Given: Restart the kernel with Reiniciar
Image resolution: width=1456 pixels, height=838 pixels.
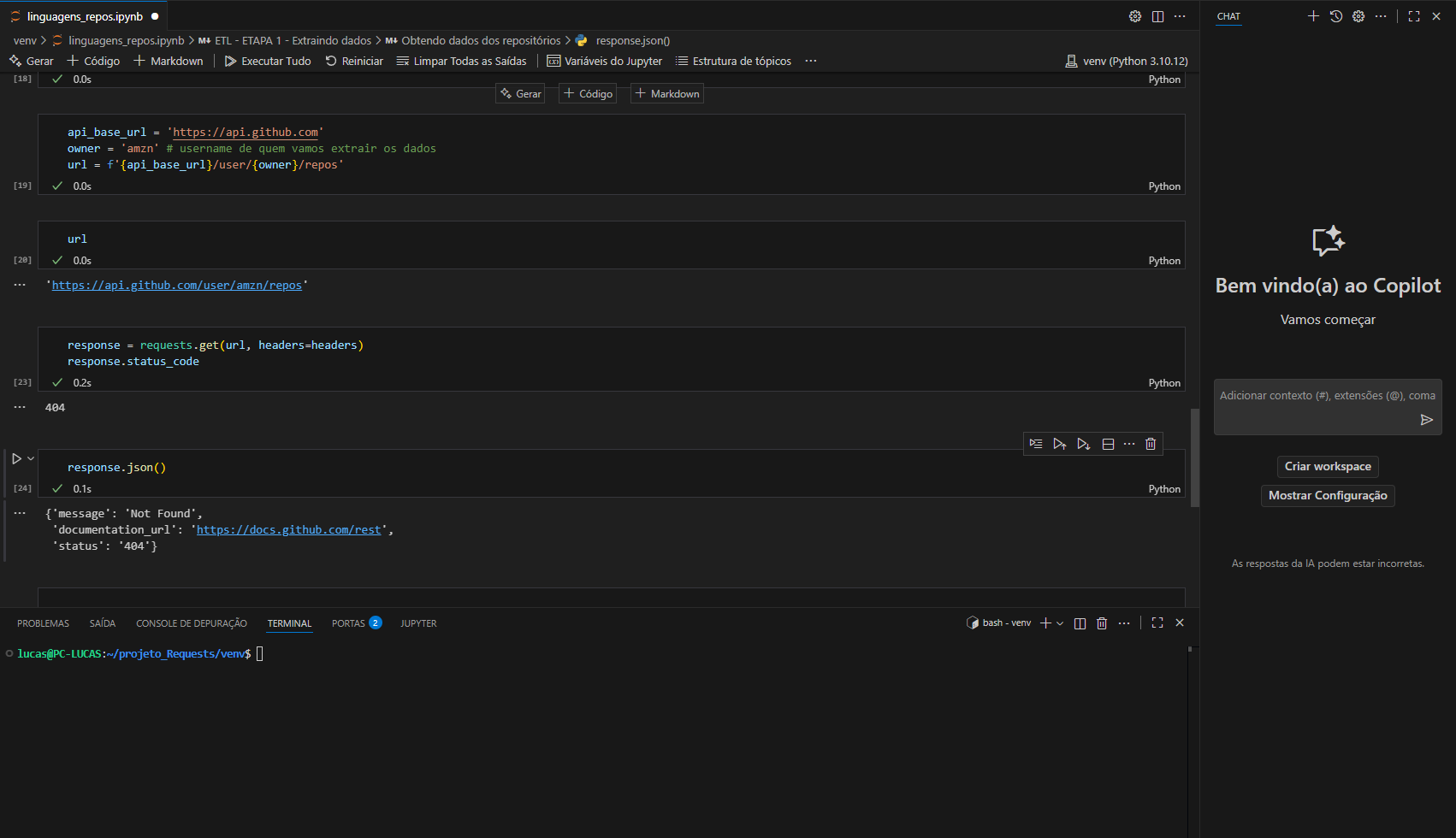Looking at the screenshot, I should pos(354,61).
